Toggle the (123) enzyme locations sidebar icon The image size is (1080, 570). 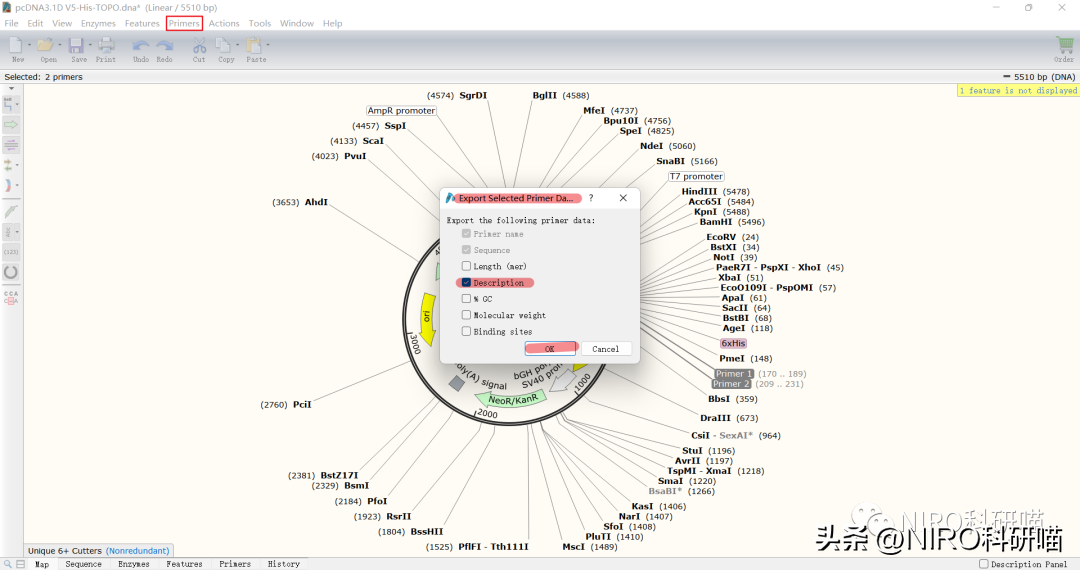tap(11, 252)
